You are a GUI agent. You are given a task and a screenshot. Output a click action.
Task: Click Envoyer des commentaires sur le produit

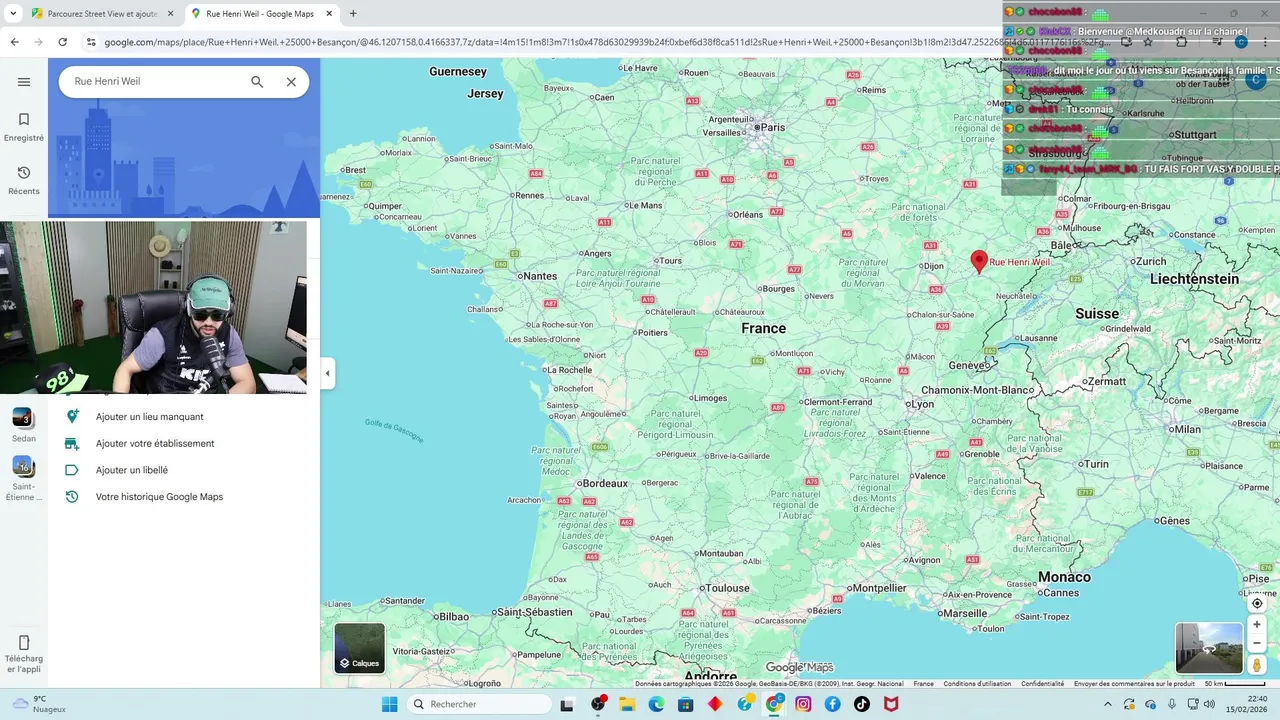click(1134, 684)
